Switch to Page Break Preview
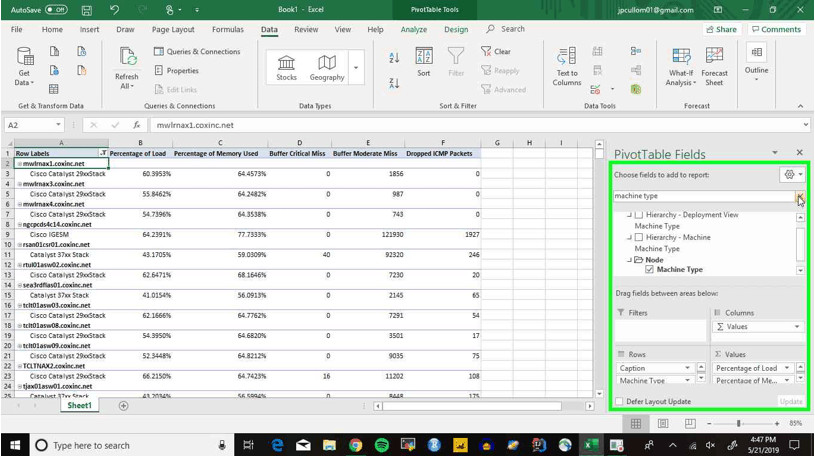The width and height of the screenshot is (815, 457). (x=690, y=424)
